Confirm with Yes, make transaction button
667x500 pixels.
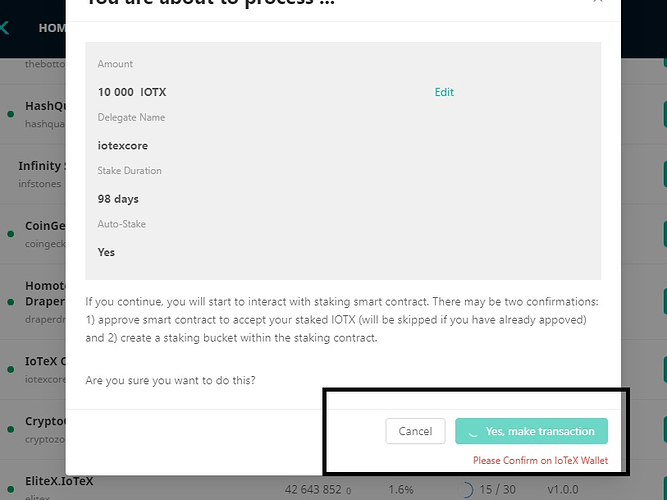531,431
